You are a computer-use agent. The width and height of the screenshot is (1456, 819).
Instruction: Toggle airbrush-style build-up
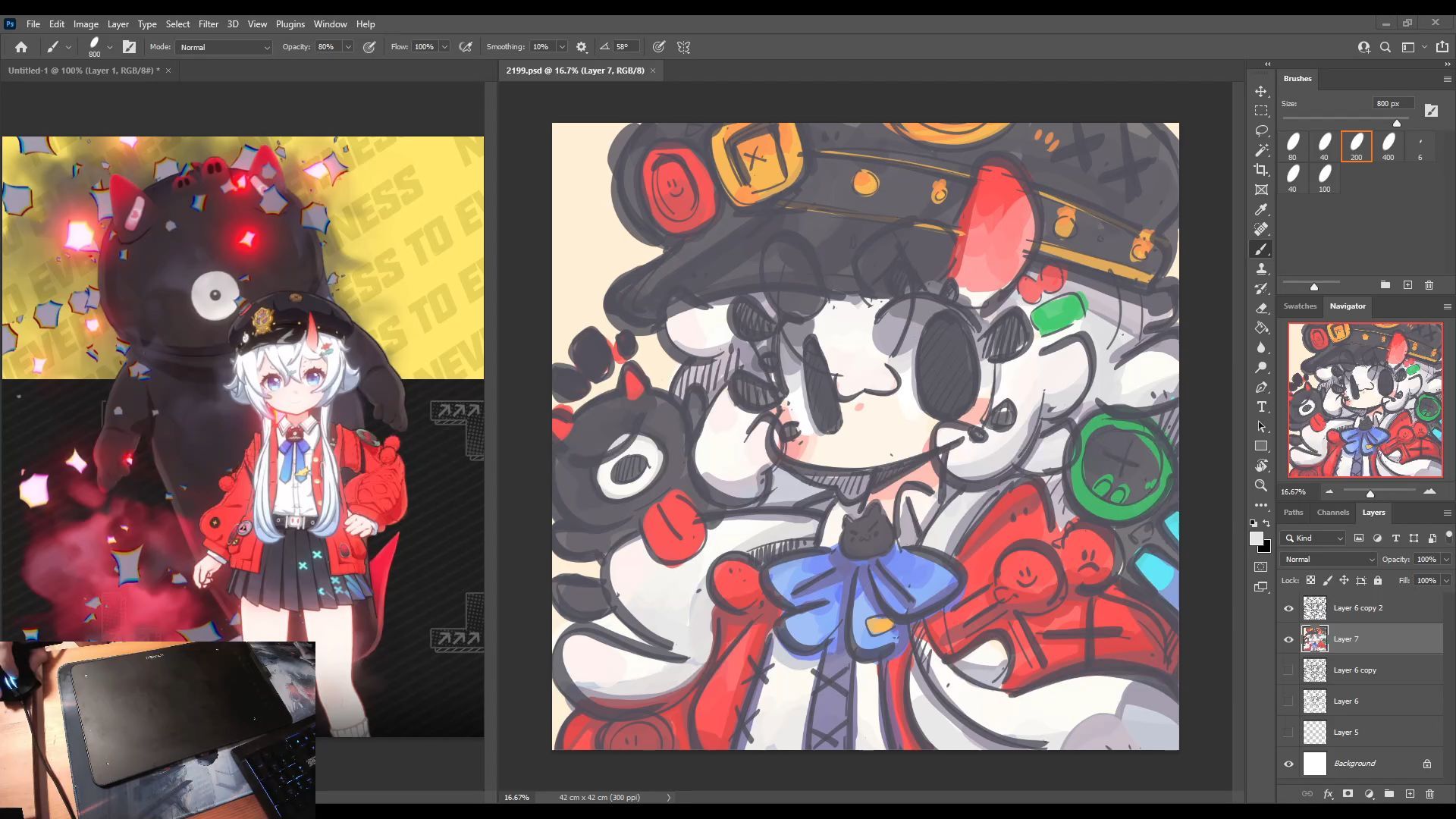point(466,47)
